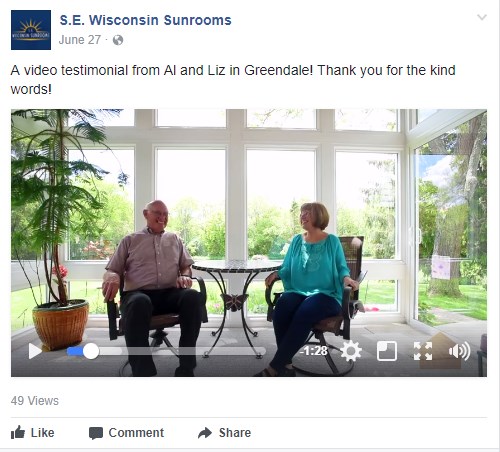Click the share arrow icon
Screen dimensions: 500x452
point(205,433)
